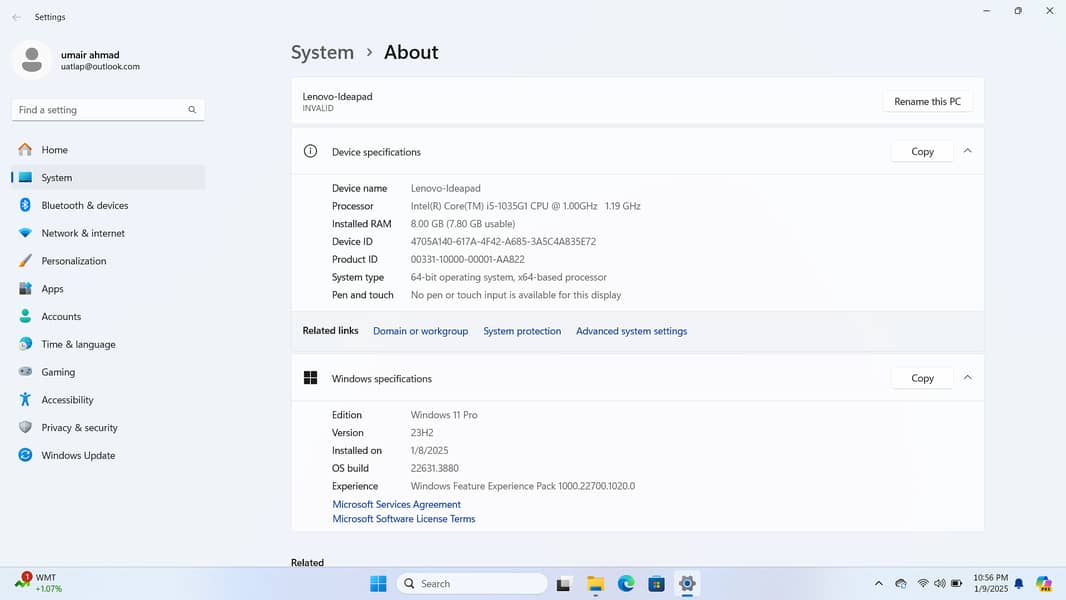1066x600 pixels.
Task: Open Bluetooth & devices settings
Action: [x=84, y=205]
